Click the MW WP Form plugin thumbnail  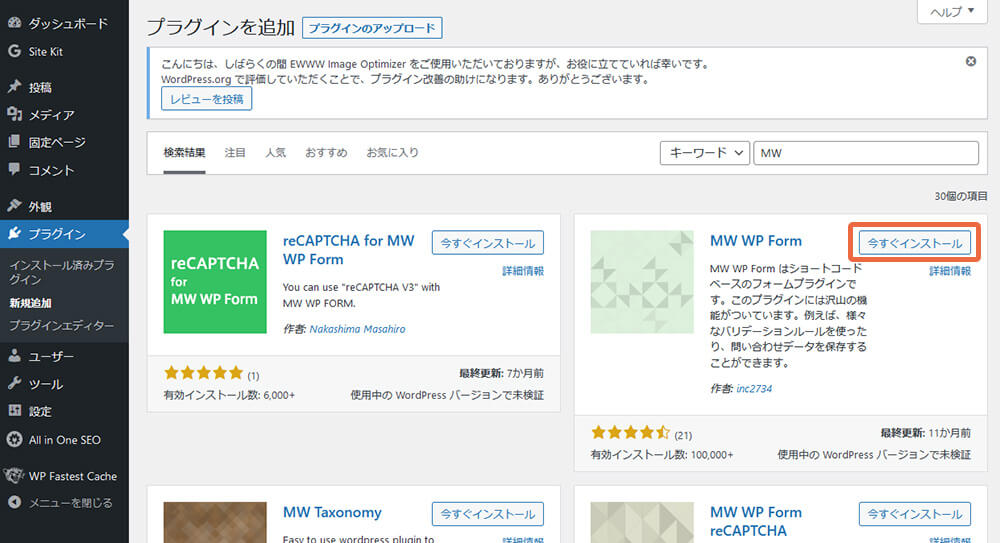[642, 282]
